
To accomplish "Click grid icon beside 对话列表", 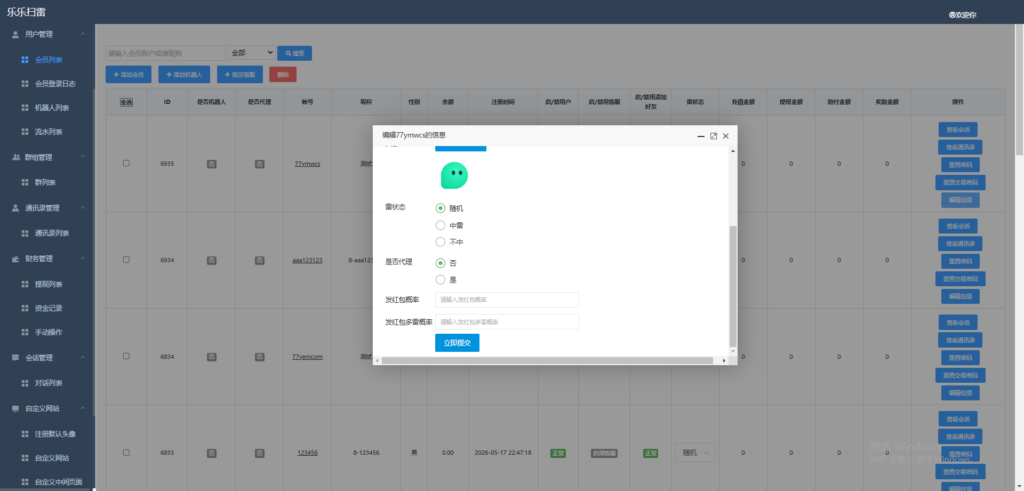I will point(25,383).
